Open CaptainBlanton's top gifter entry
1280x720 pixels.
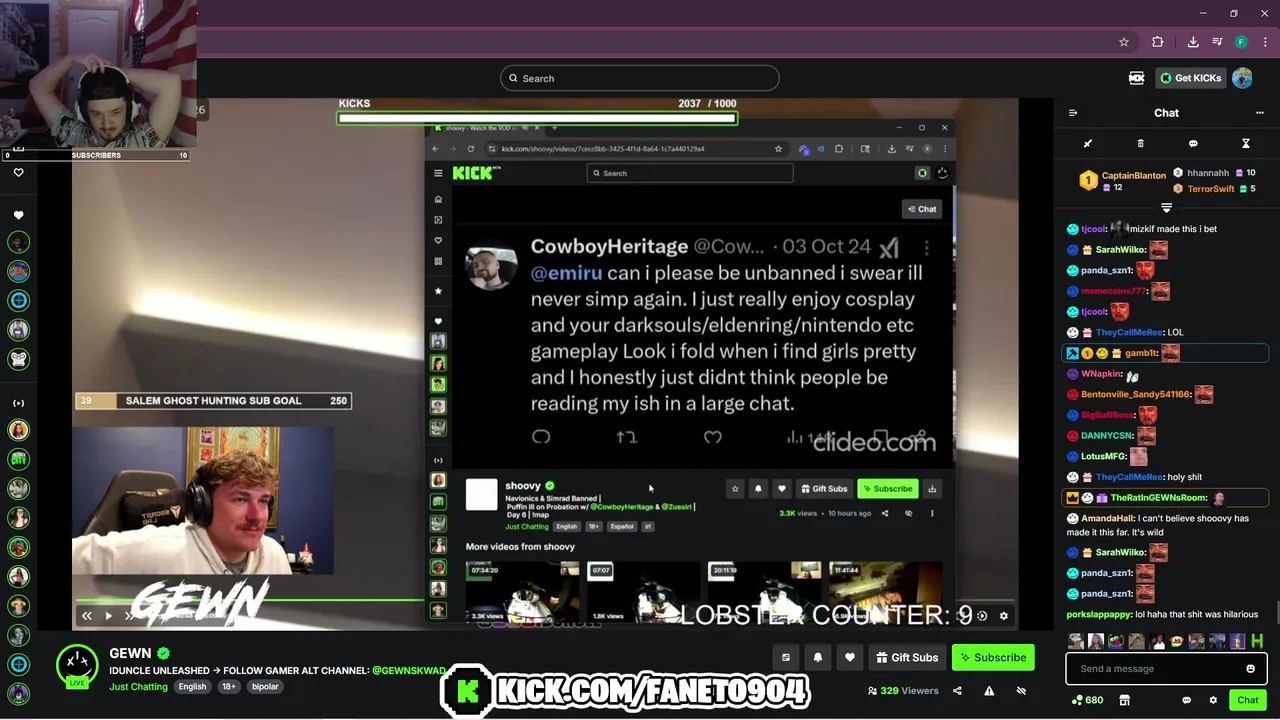(1123, 181)
